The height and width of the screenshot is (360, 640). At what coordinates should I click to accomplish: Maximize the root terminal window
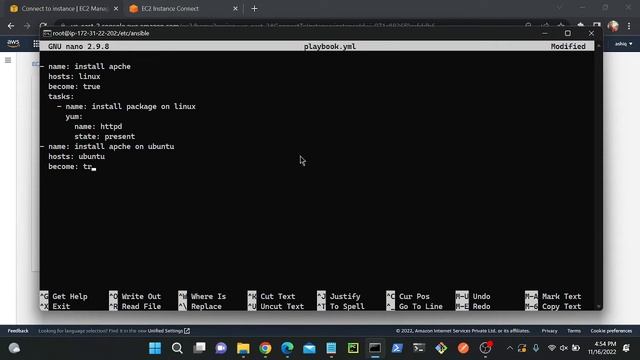coord(568,33)
